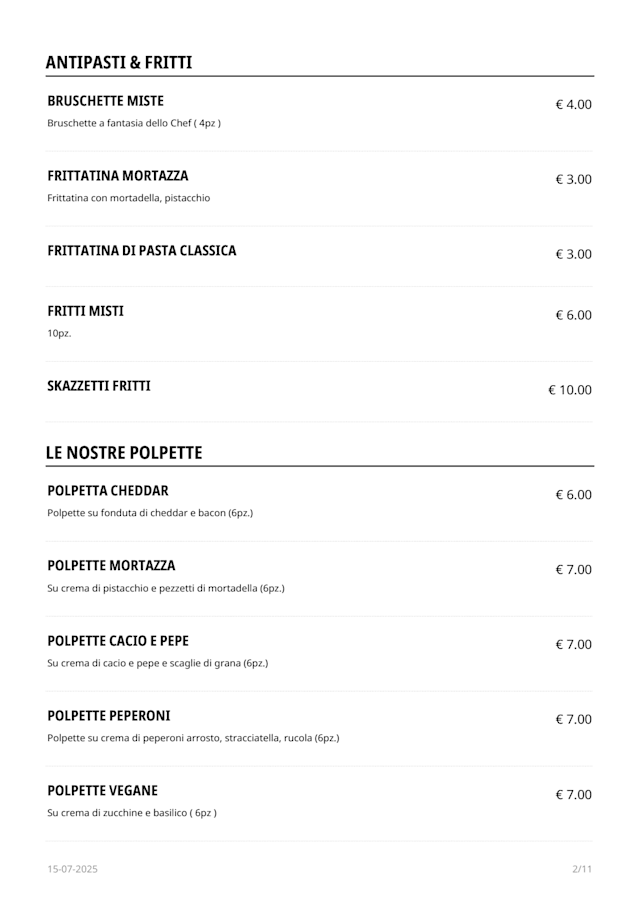The width and height of the screenshot is (640, 905).
Task: Click the POLPETTE VEGANE item name
Action: coord(102,791)
